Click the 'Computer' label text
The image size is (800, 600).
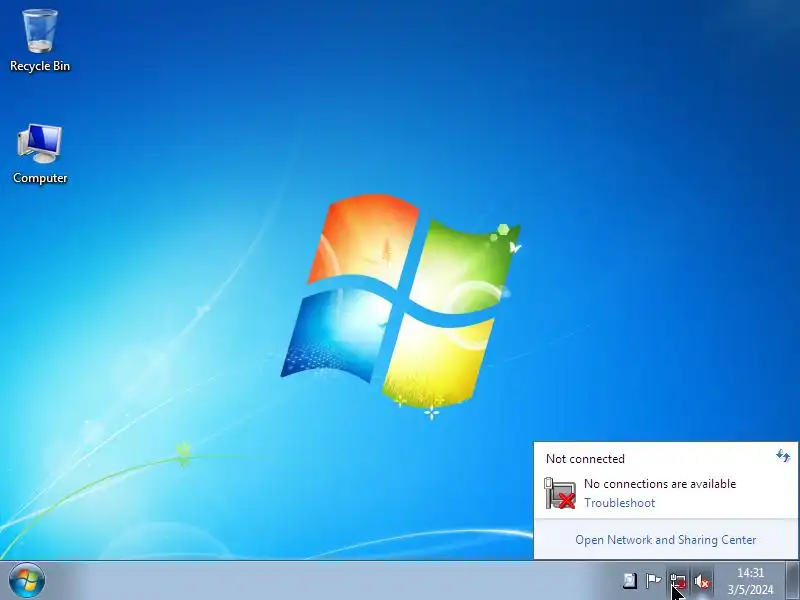pyautogui.click(x=40, y=178)
